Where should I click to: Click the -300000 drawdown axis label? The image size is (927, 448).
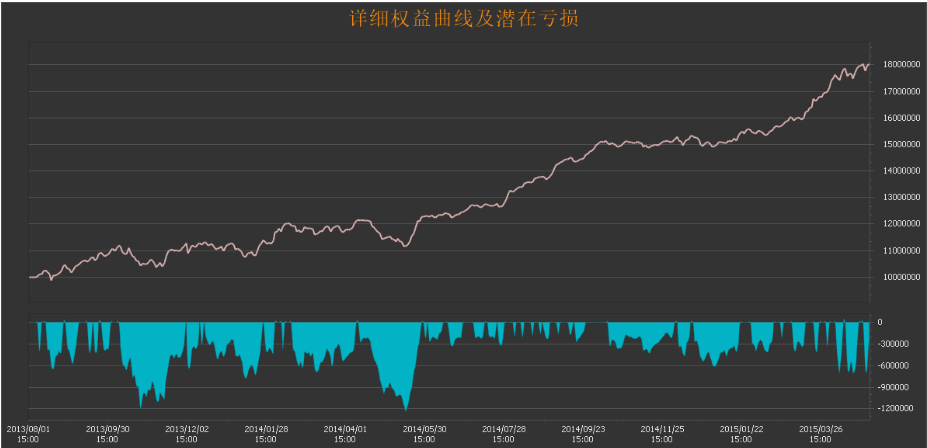tap(893, 344)
